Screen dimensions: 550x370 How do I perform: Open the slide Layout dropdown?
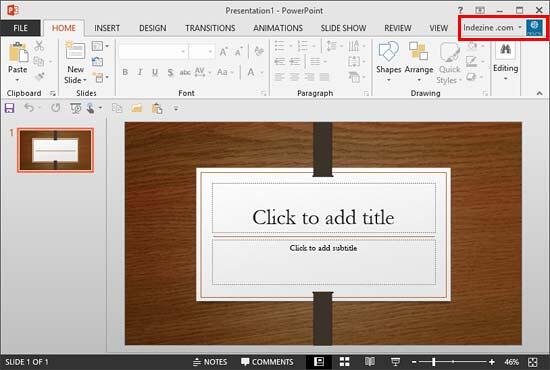[100, 46]
